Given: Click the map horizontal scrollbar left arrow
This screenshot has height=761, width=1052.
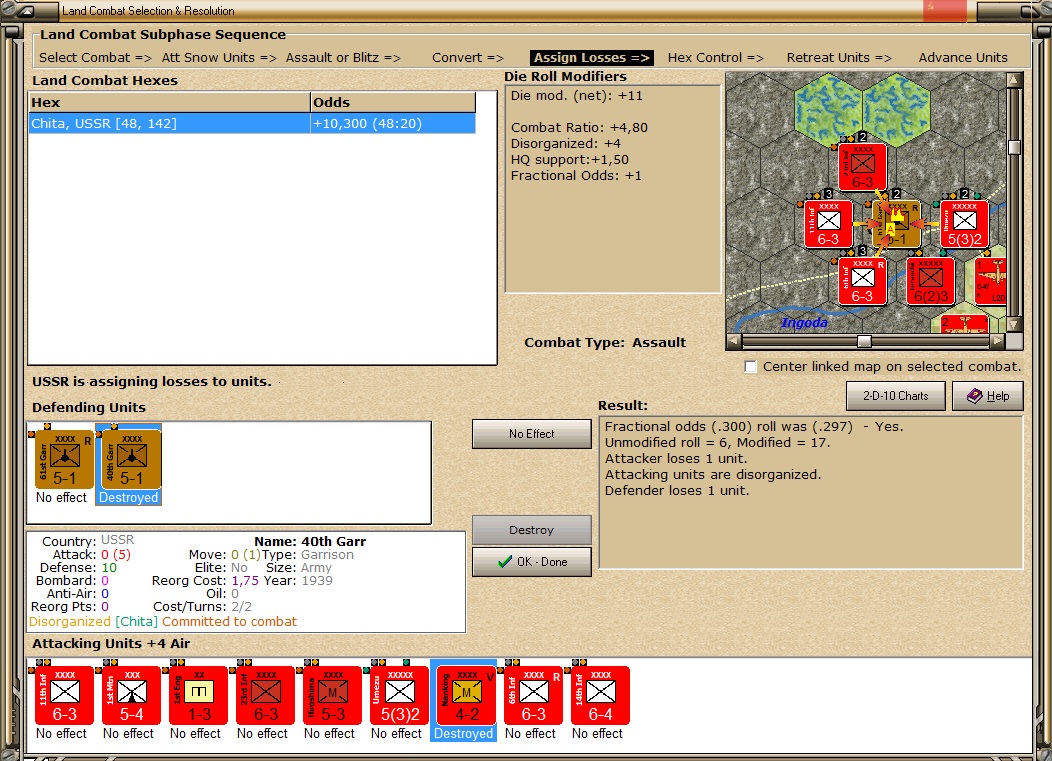Looking at the screenshot, I should pyautogui.click(x=734, y=341).
